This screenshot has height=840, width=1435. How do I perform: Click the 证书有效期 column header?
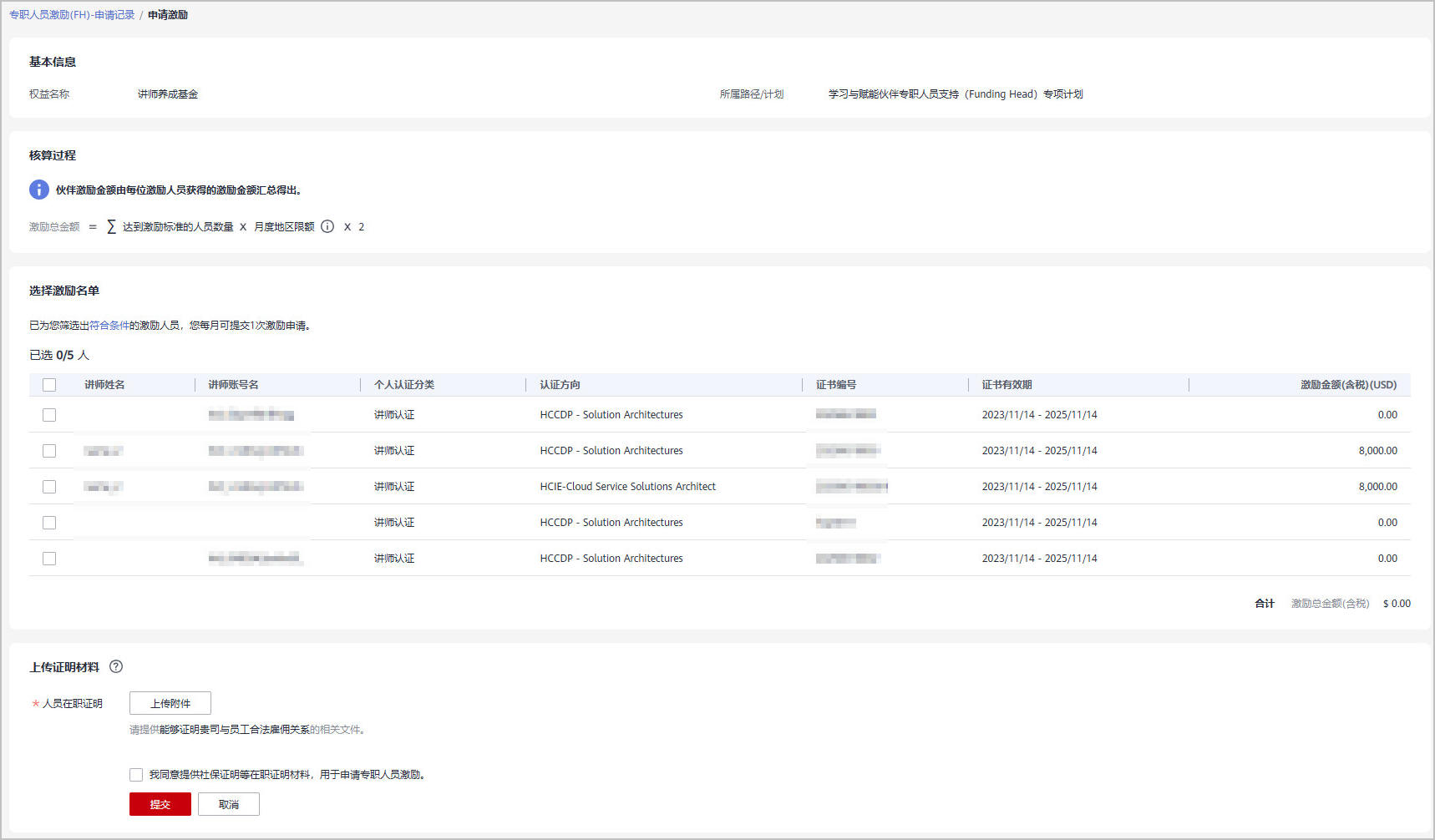(1007, 385)
